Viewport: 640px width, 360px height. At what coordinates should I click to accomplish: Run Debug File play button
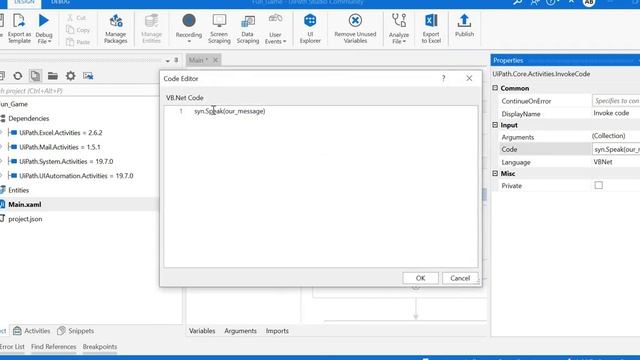44,21
